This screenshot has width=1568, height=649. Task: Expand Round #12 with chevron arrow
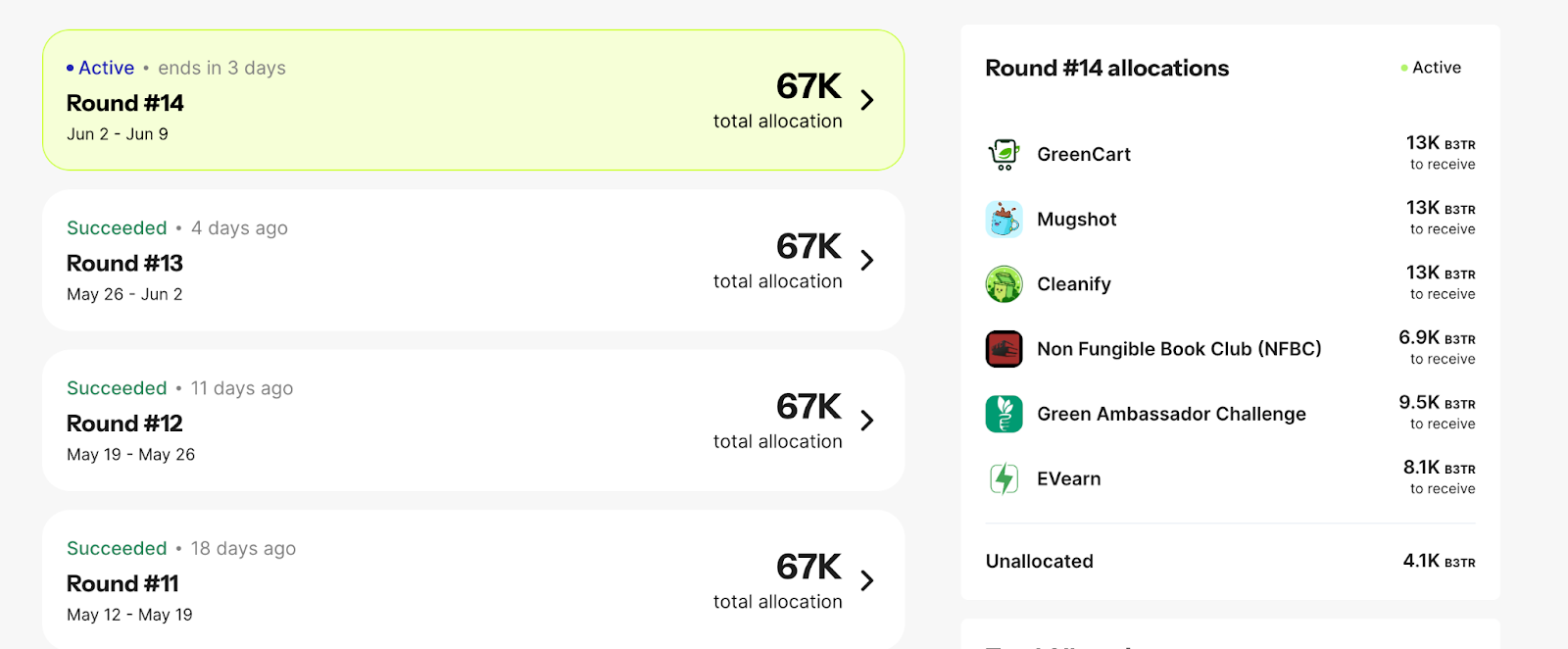[866, 421]
